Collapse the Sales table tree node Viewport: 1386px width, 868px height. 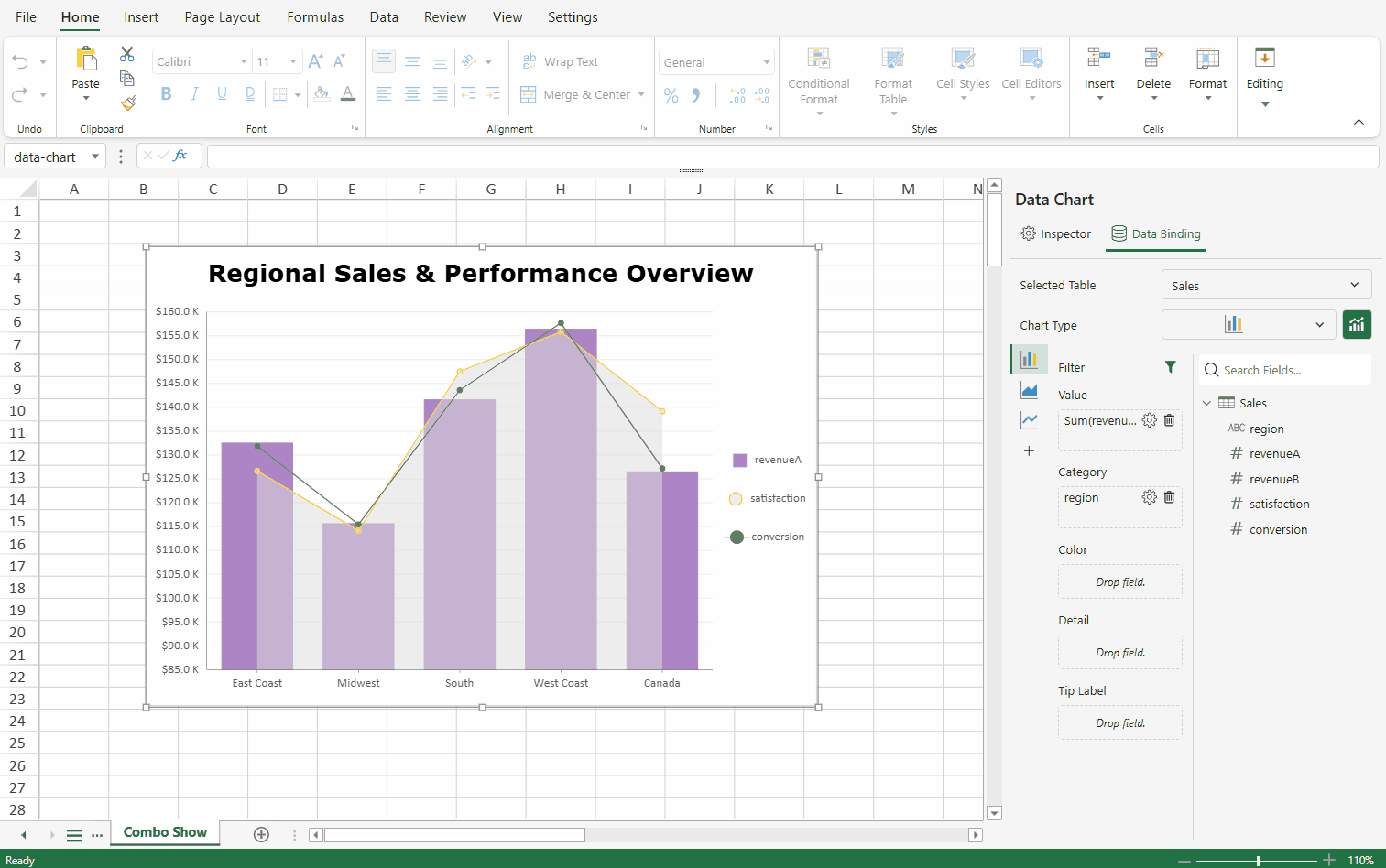coord(1206,403)
